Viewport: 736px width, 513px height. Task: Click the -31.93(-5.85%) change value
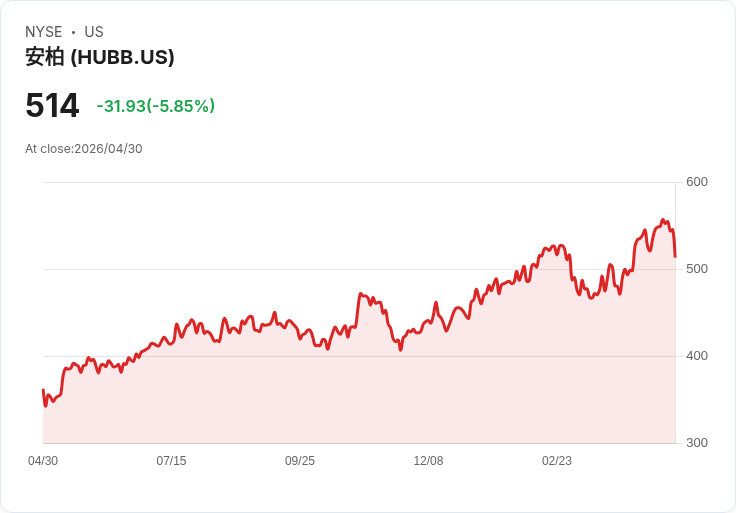[x=156, y=106]
